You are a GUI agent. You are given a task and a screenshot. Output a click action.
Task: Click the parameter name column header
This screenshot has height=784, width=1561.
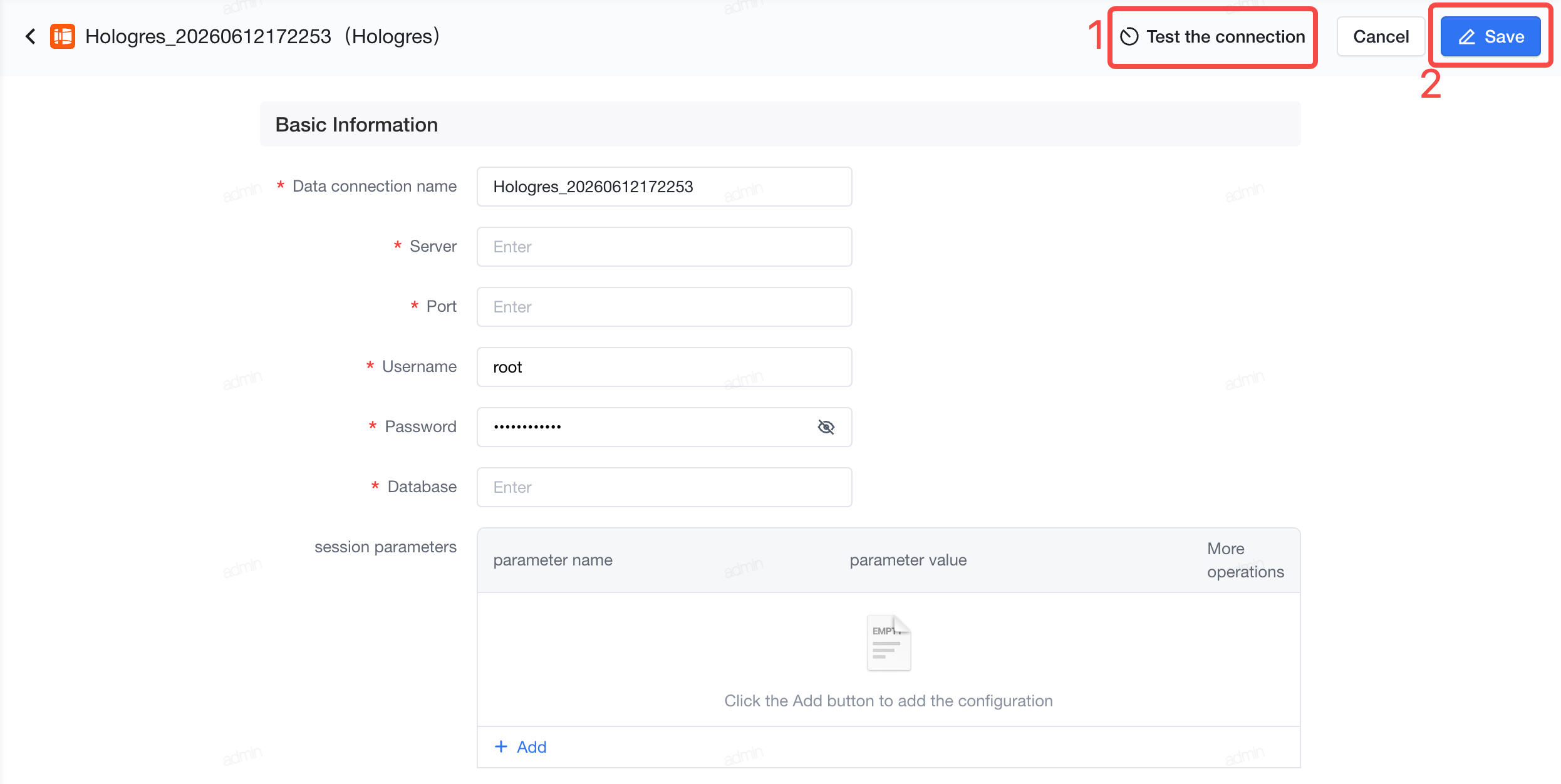point(553,560)
